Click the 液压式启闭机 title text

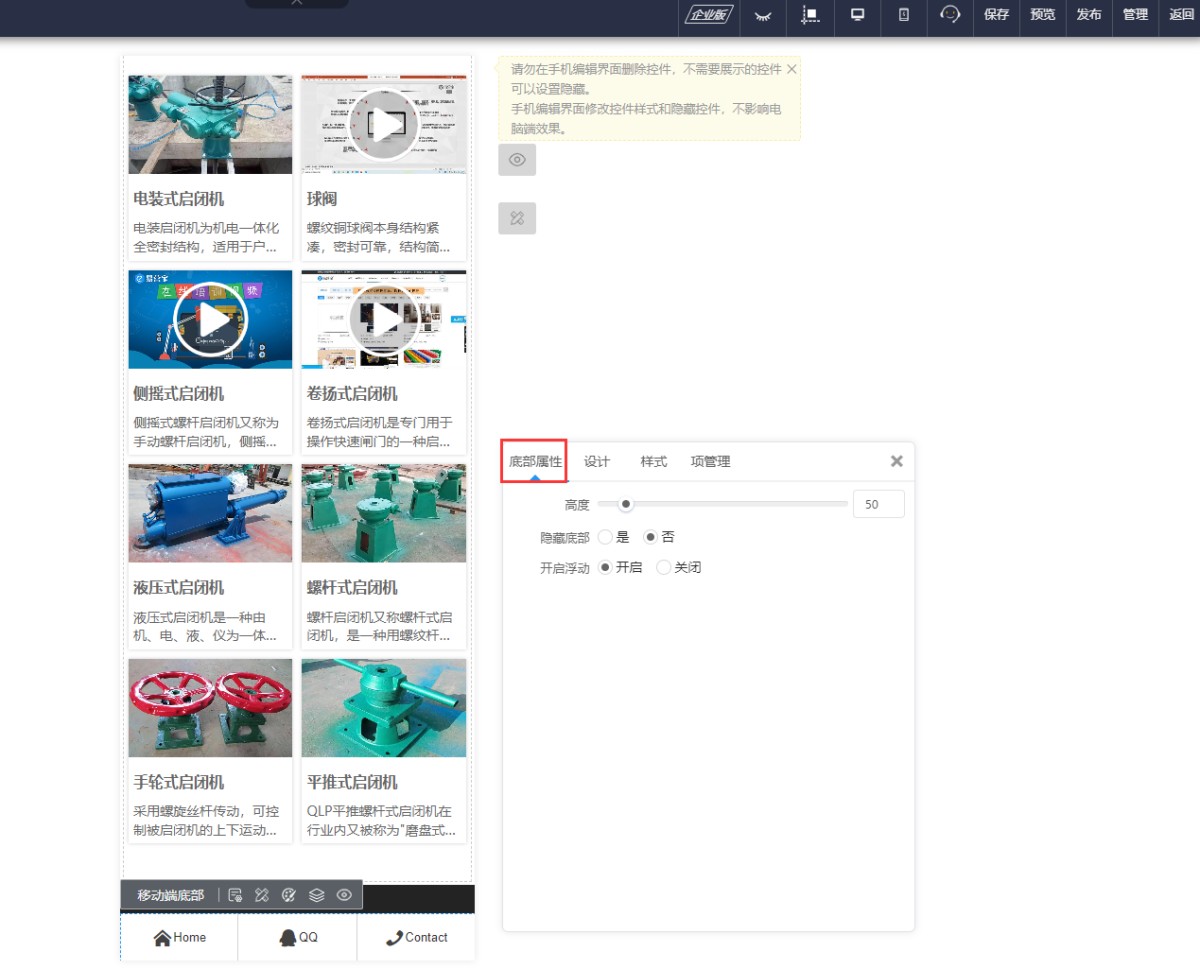(x=179, y=588)
